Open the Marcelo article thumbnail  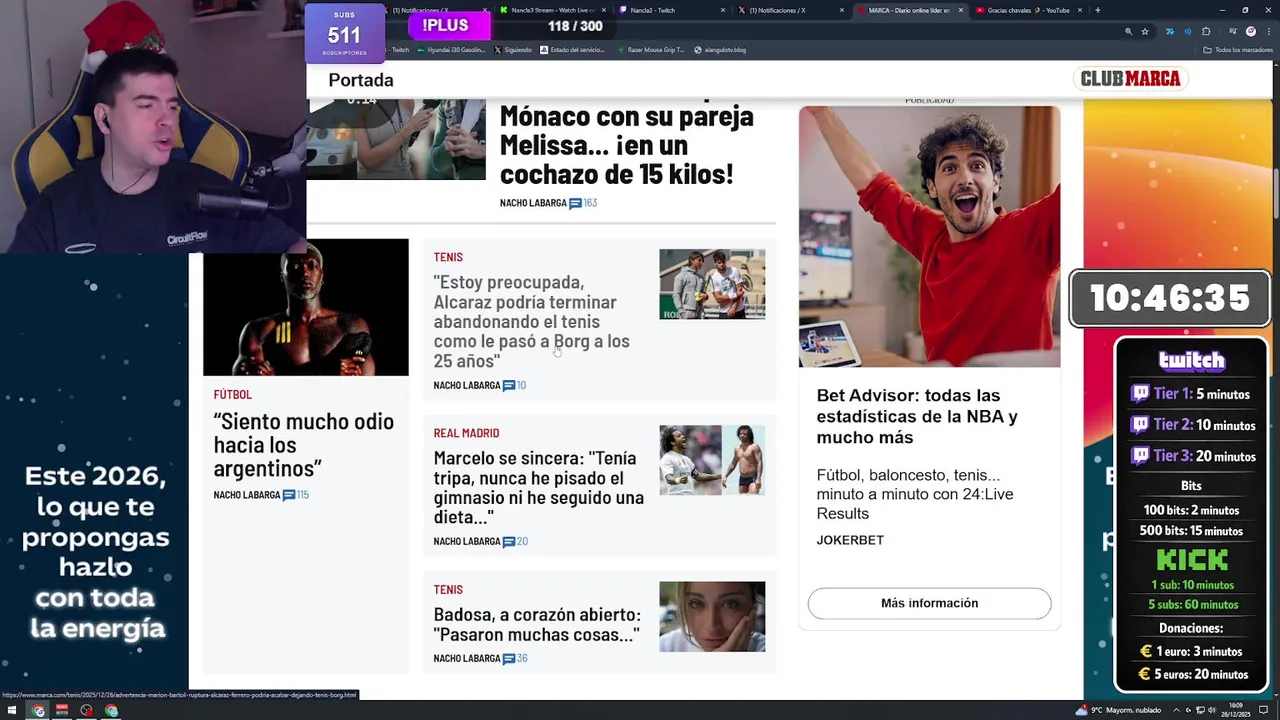[x=712, y=460]
